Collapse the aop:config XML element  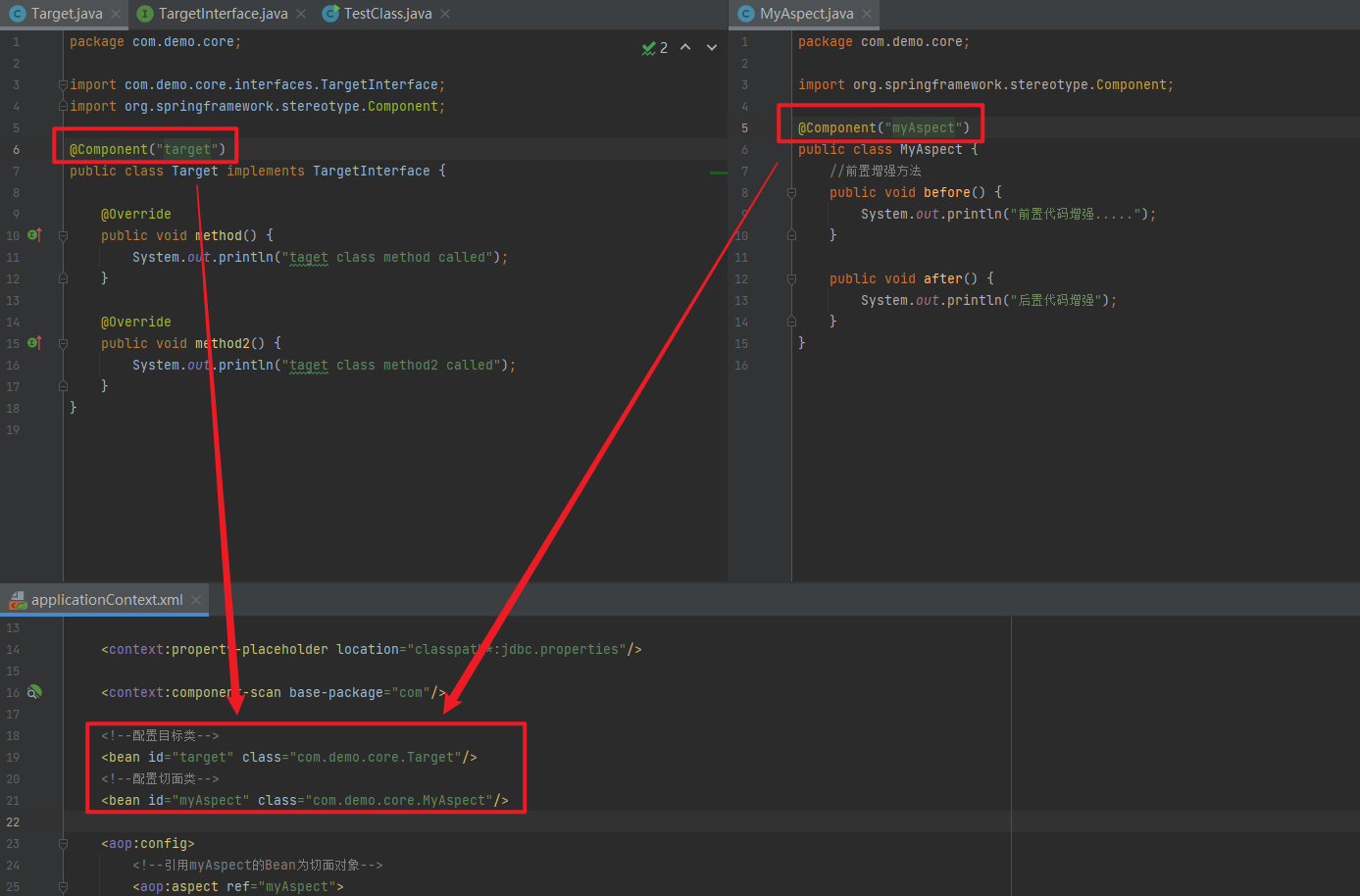(x=63, y=843)
